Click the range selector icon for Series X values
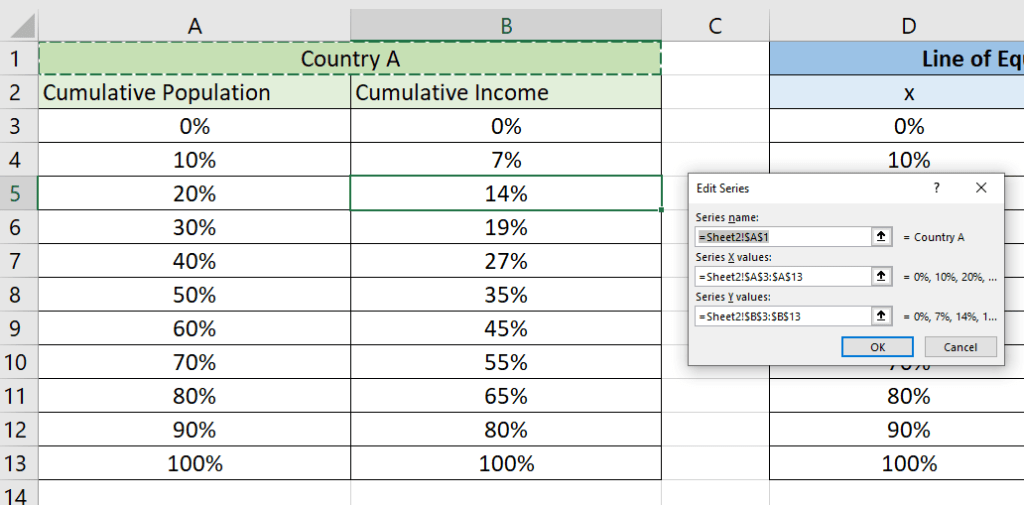This screenshot has width=1024, height=505. (881, 276)
